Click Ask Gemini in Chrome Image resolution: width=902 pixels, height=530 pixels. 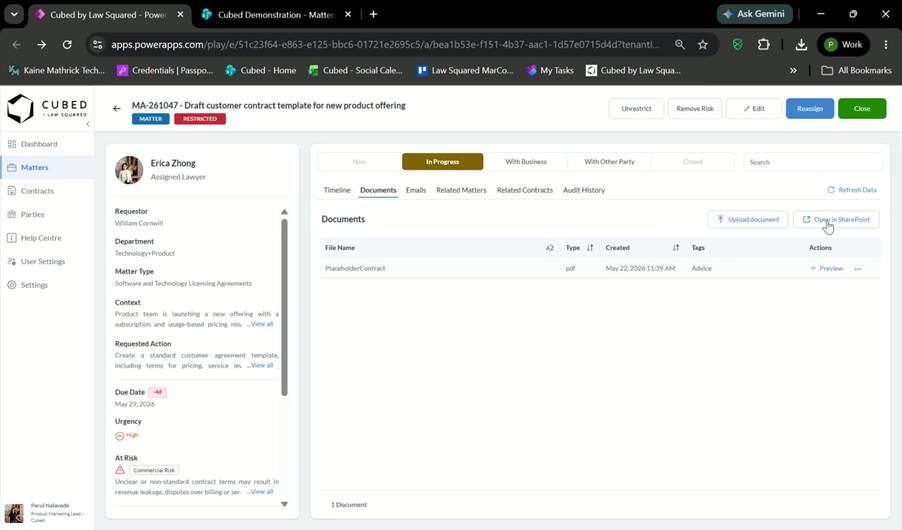tap(754, 14)
